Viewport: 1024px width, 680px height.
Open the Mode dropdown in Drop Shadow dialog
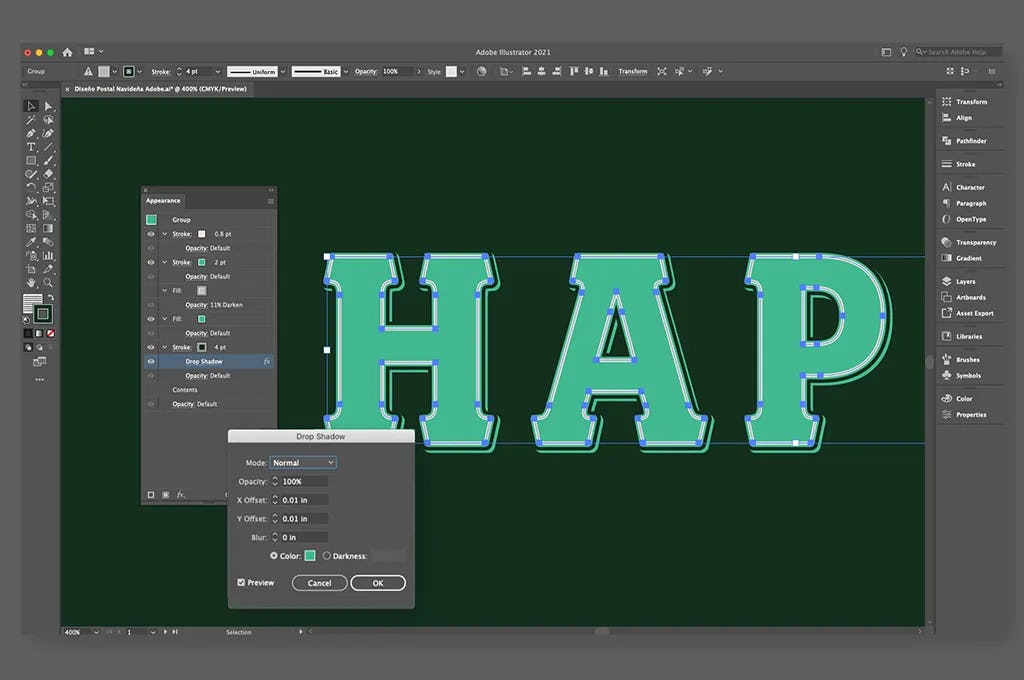coord(303,462)
